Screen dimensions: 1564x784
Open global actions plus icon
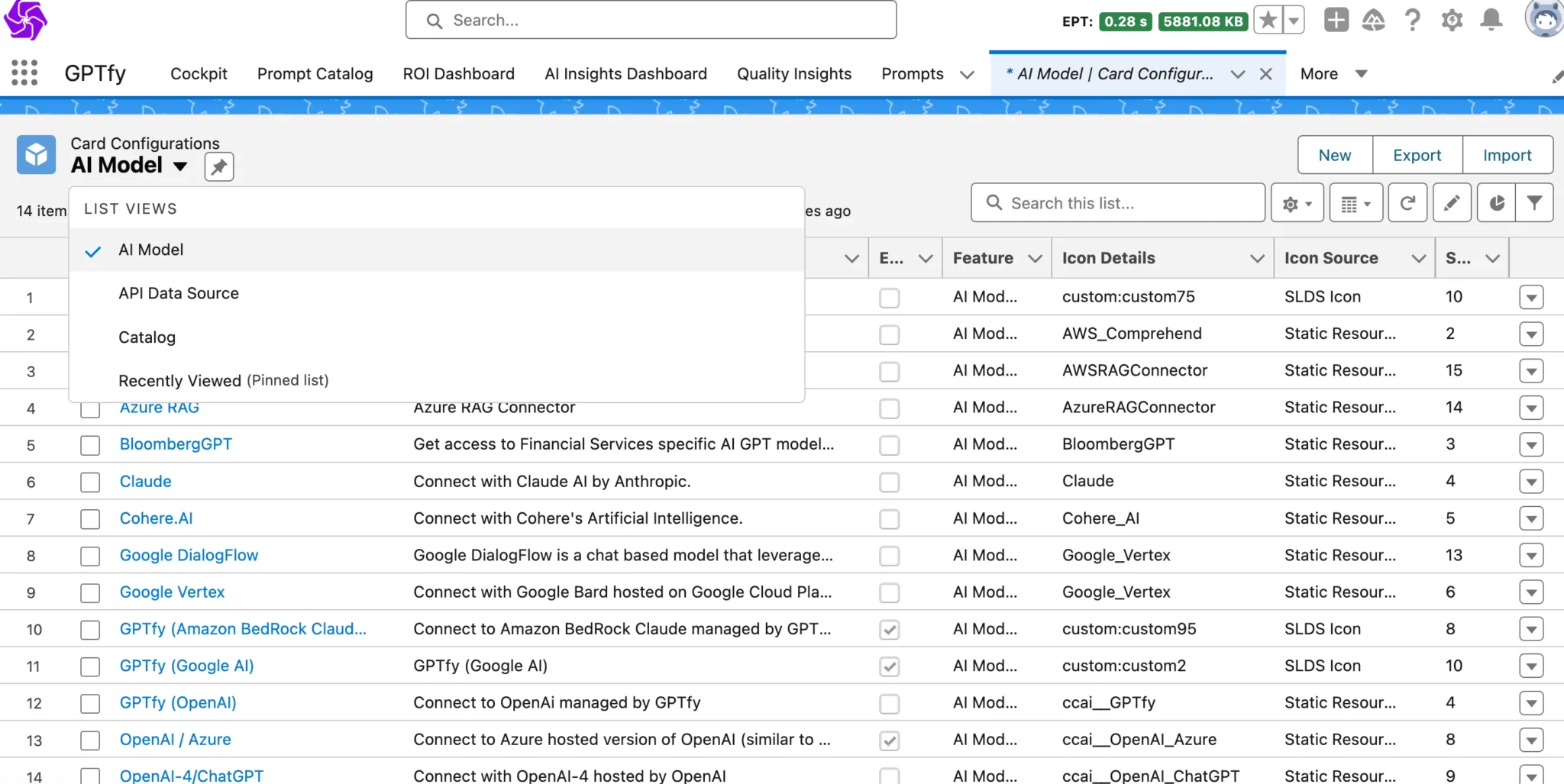point(1336,21)
